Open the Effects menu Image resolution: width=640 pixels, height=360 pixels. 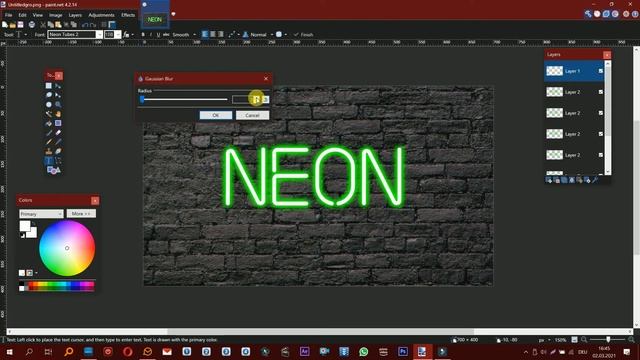click(x=128, y=15)
